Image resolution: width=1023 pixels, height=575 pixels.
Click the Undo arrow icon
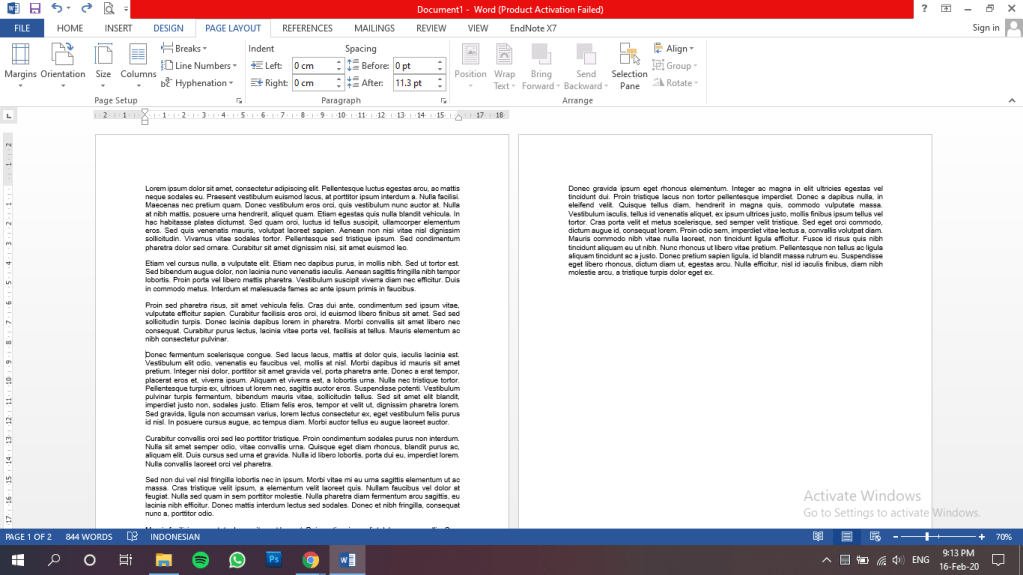pyautogui.click(x=57, y=8)
